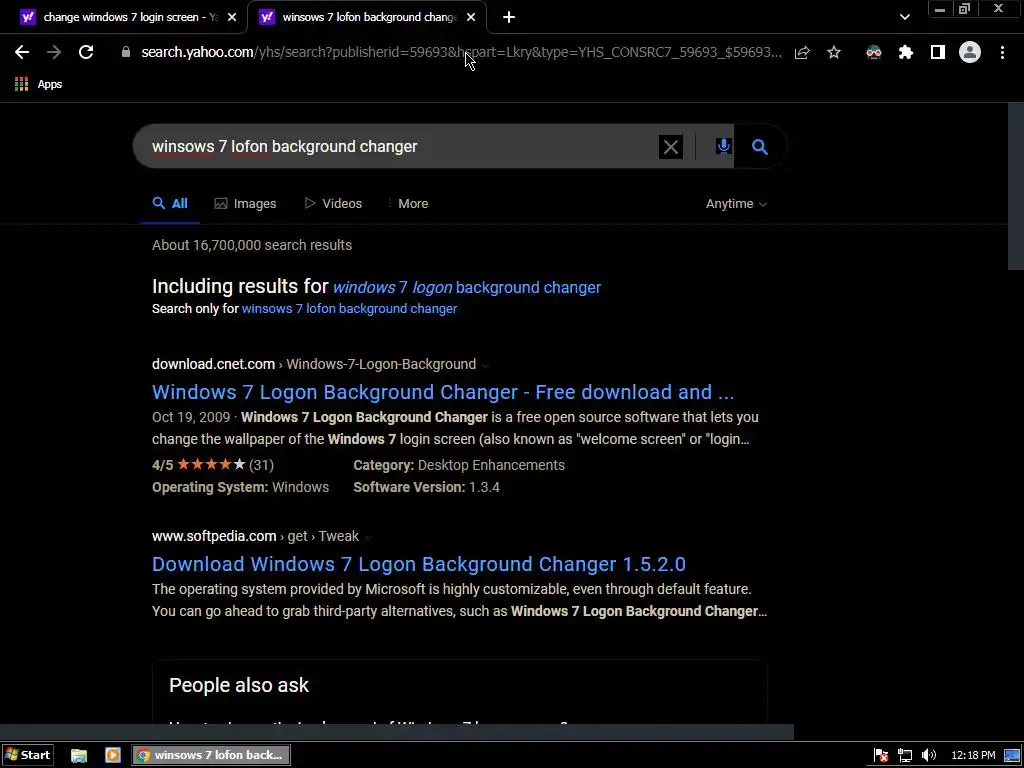Image resolution: width=1024 pixels, height=768 pixels.
Task: Open the Extensions puzzle icon
Action: 906,52
